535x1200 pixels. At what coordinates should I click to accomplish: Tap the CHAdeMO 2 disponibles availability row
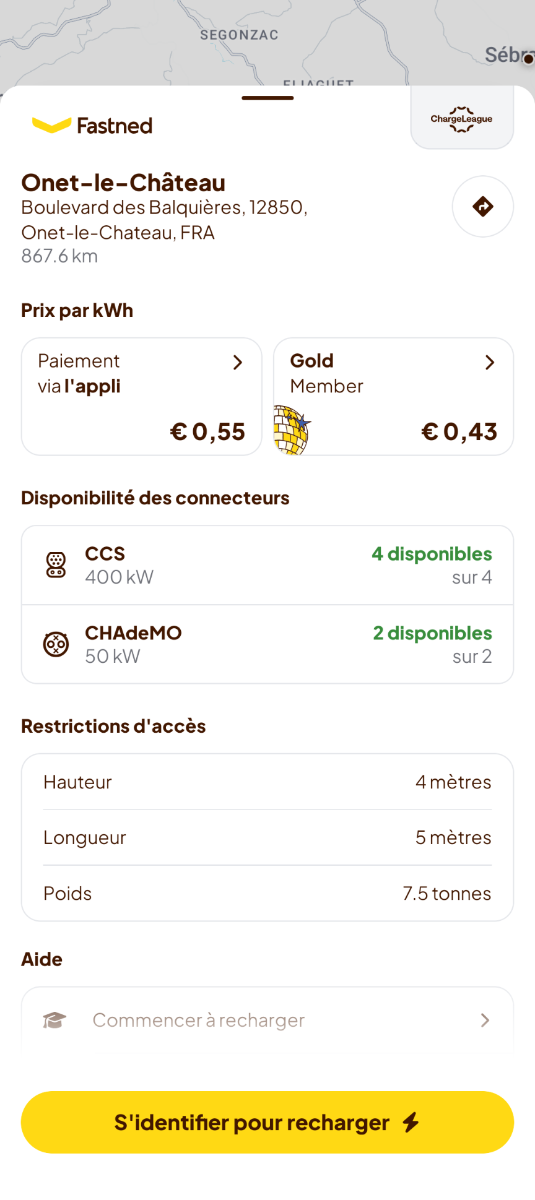tap(267, 644)
